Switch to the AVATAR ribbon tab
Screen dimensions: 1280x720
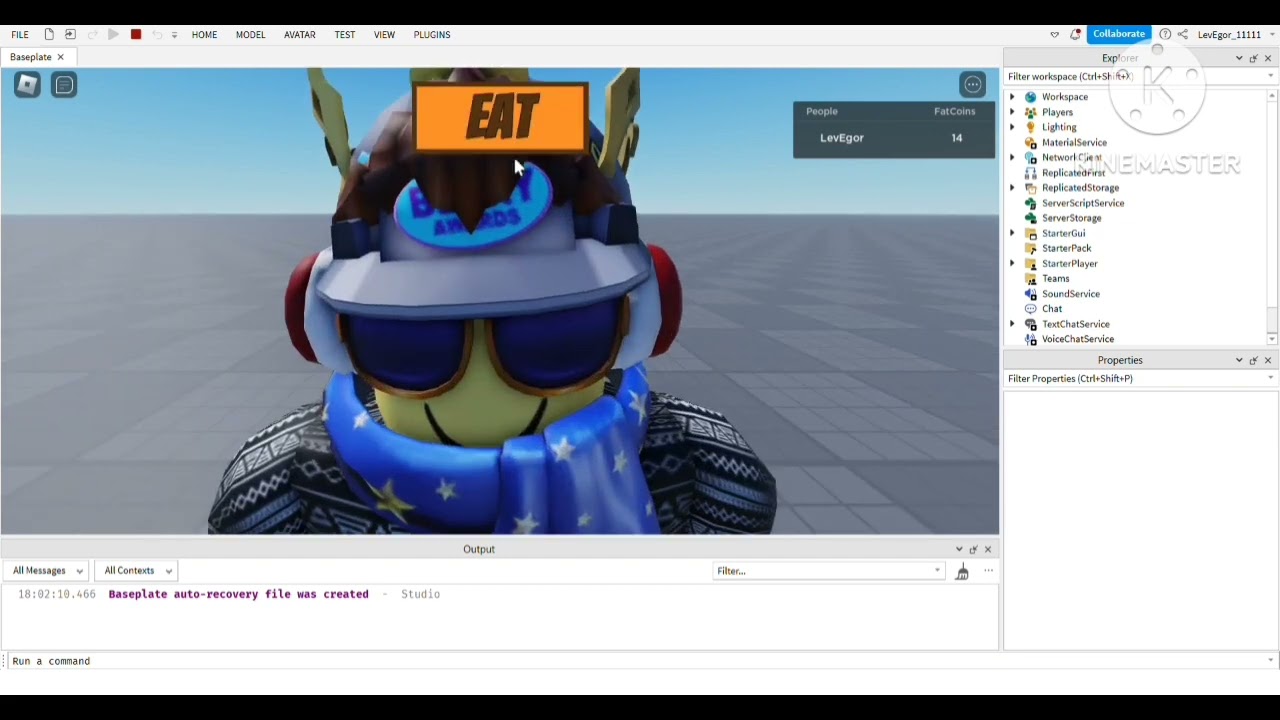pyautogui.click(x=299, y=34)
